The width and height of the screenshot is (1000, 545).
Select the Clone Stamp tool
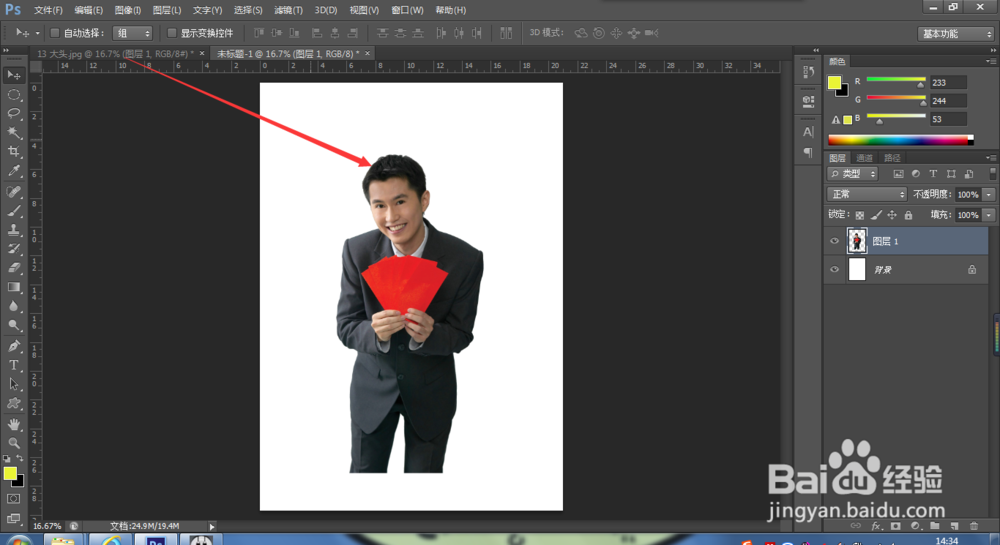(13, 229)
